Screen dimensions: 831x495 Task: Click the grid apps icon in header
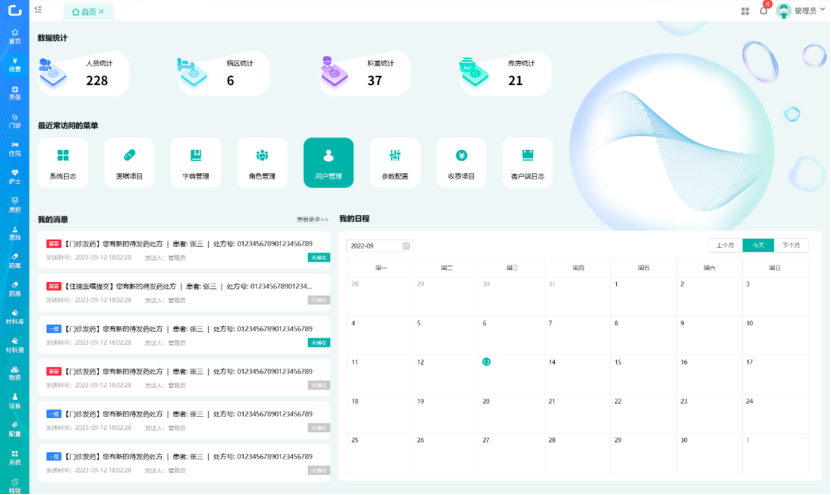coord(745,11)
